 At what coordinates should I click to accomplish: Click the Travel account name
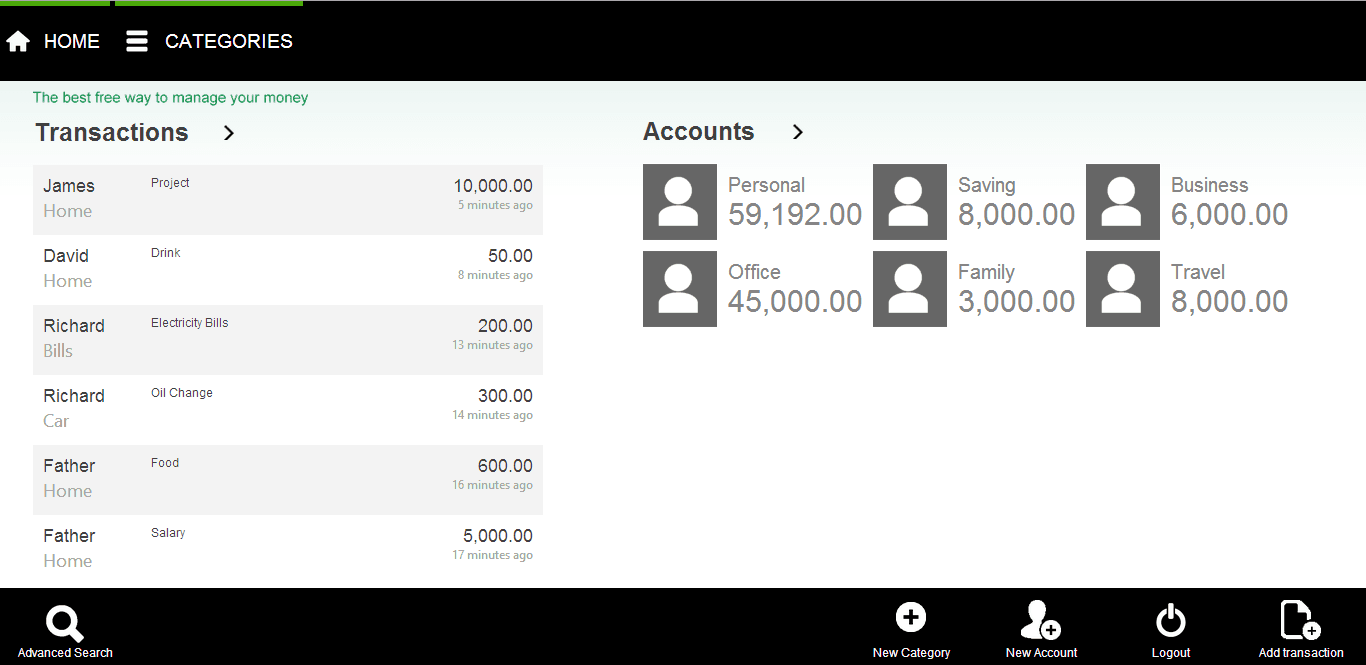[x=1198, y=272]
